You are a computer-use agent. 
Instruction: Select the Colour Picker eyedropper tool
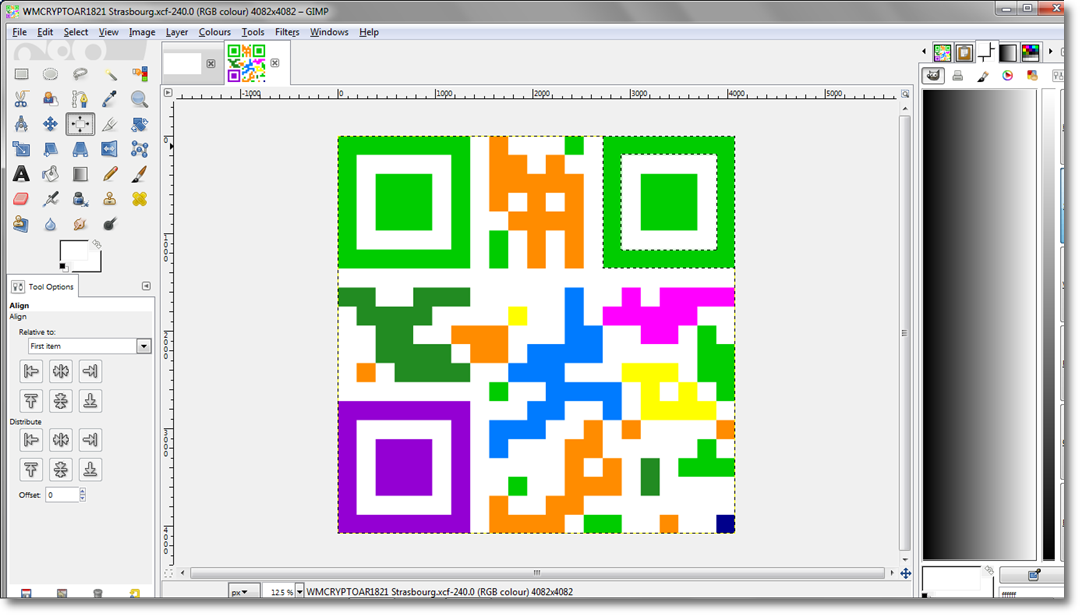click(x=110, y=99)
